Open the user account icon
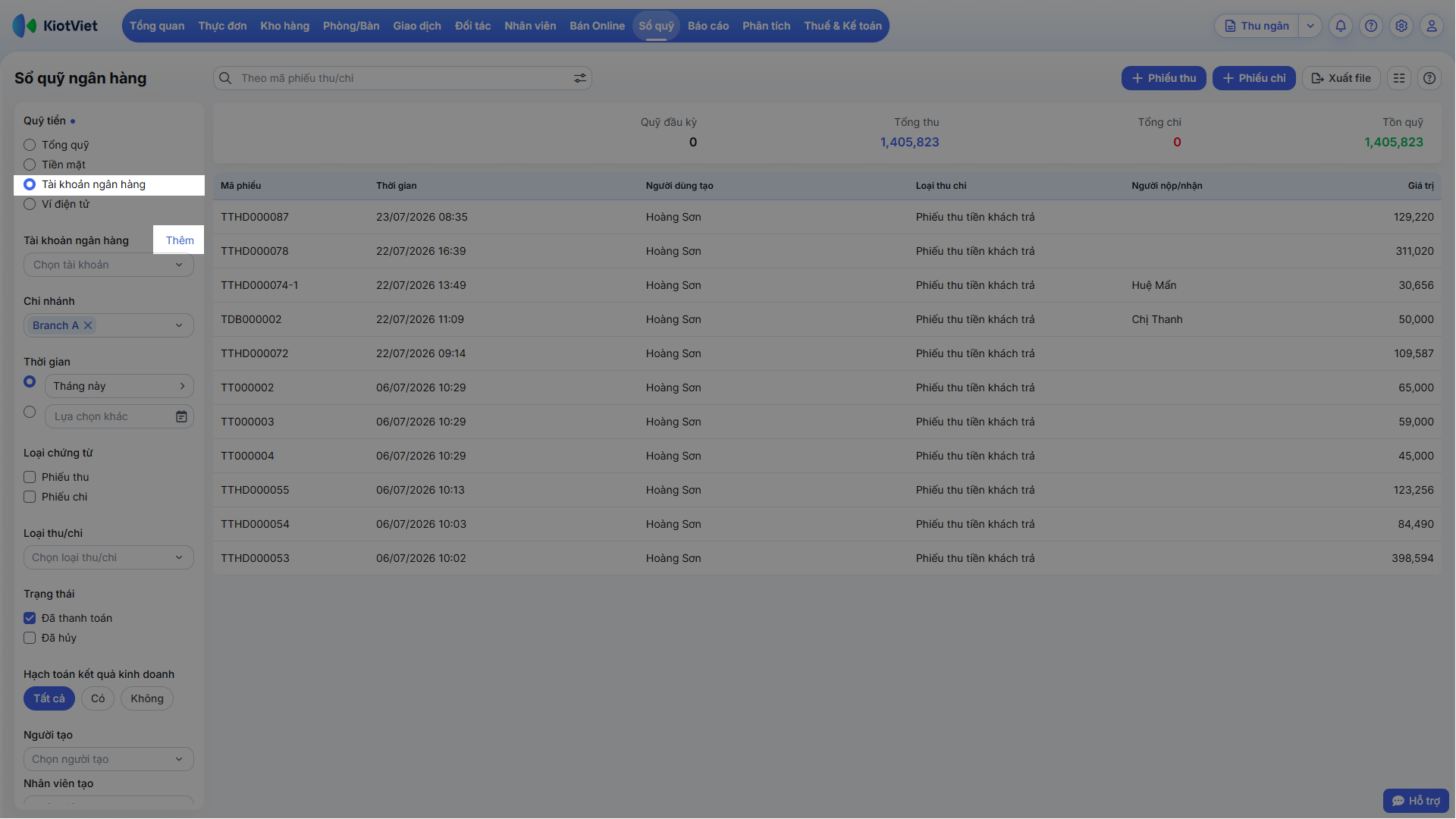The image size is (1456, 819). 1432,26
